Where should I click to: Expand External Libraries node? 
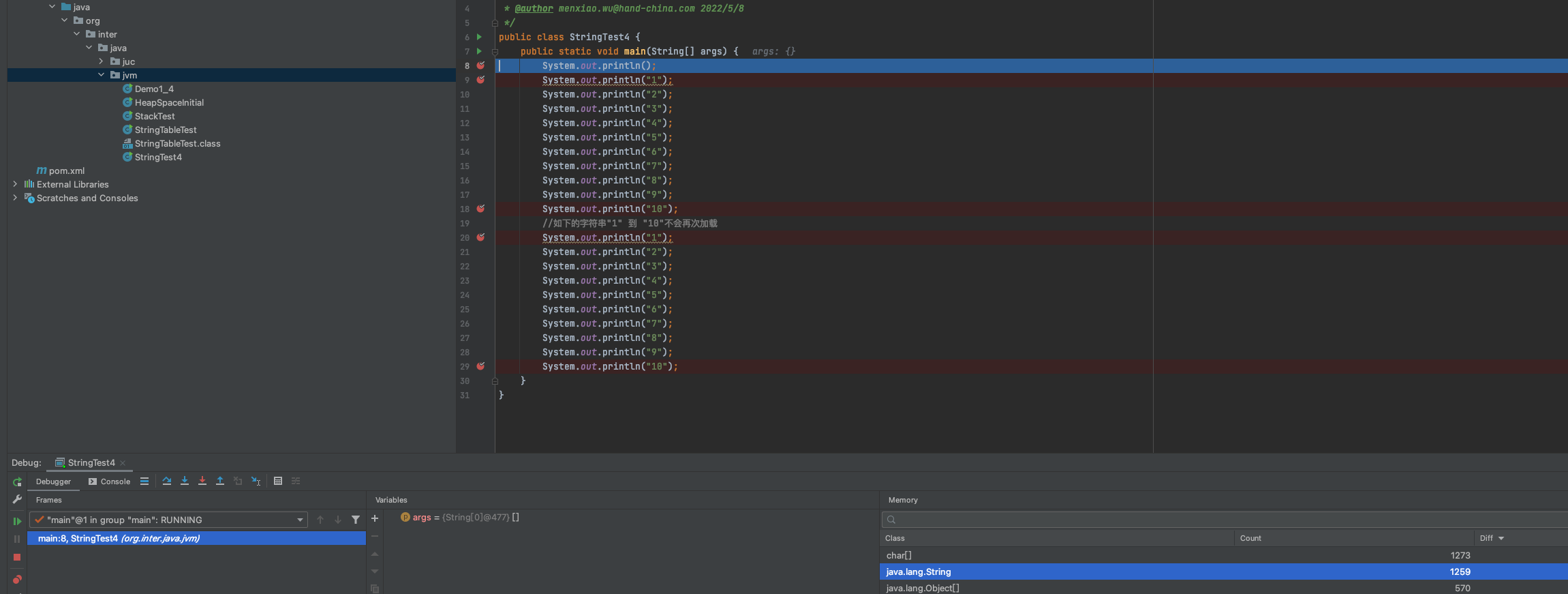click(x=15, y=184)
